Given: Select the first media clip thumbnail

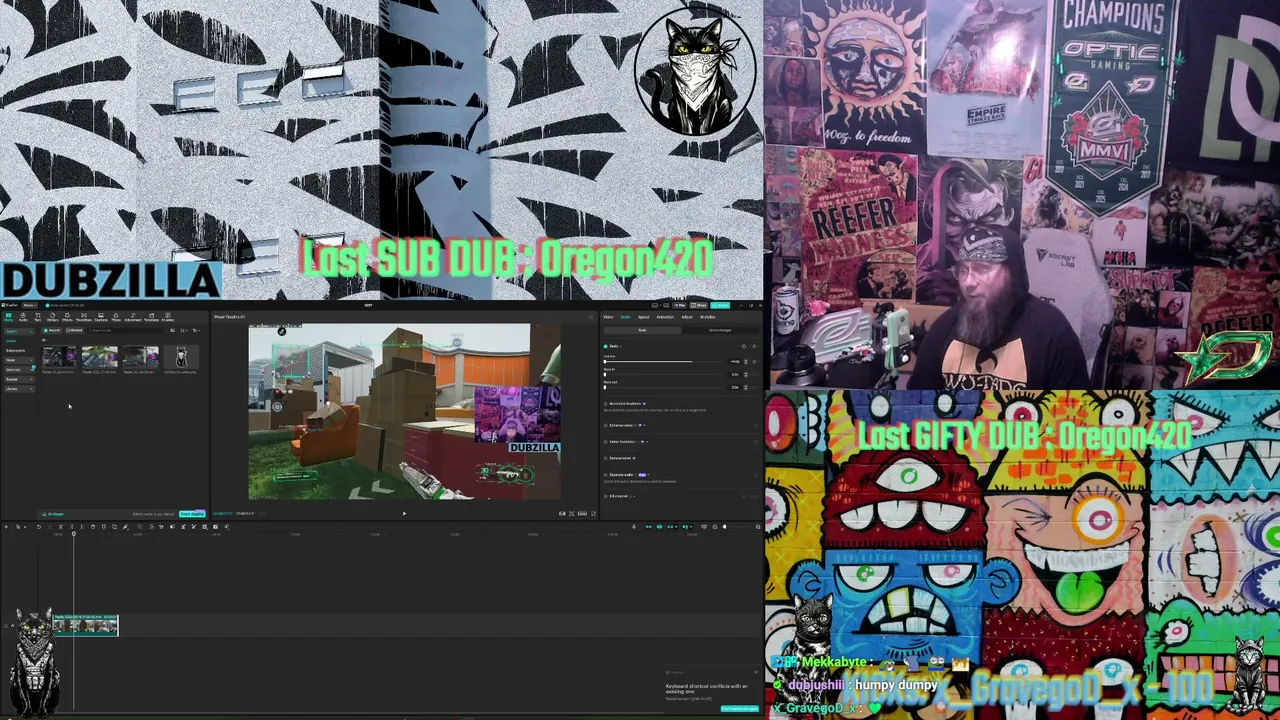Looking at the screenshot, I should [59, 356].
